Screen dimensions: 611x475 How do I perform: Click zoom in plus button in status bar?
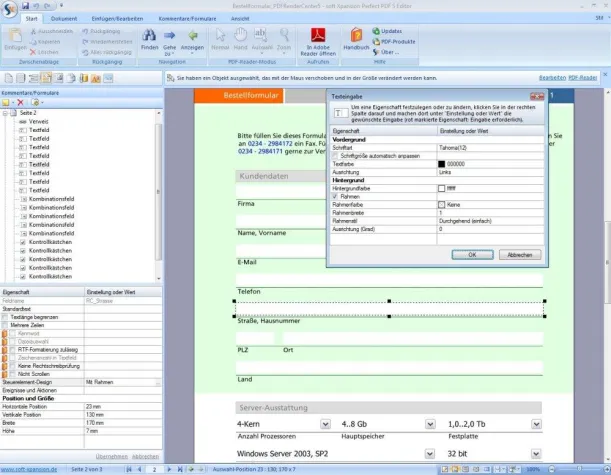(607, 469)
